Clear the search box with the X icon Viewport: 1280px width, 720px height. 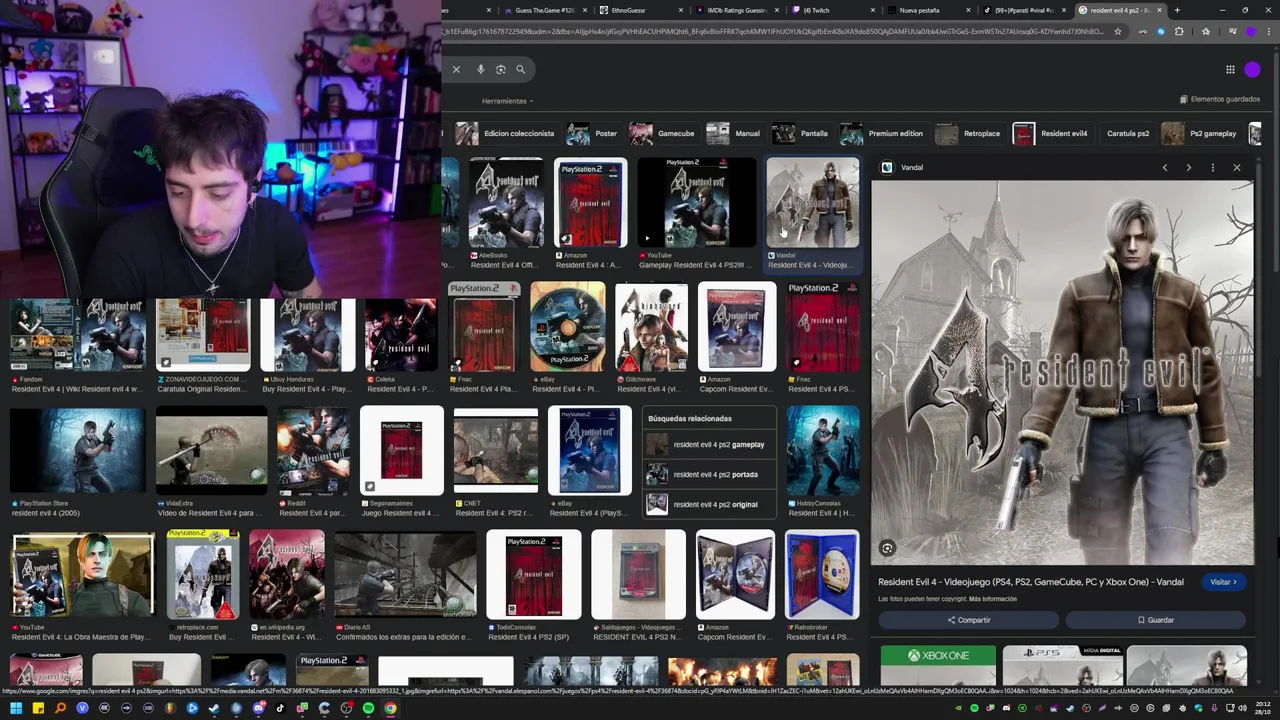coord(456,69)
